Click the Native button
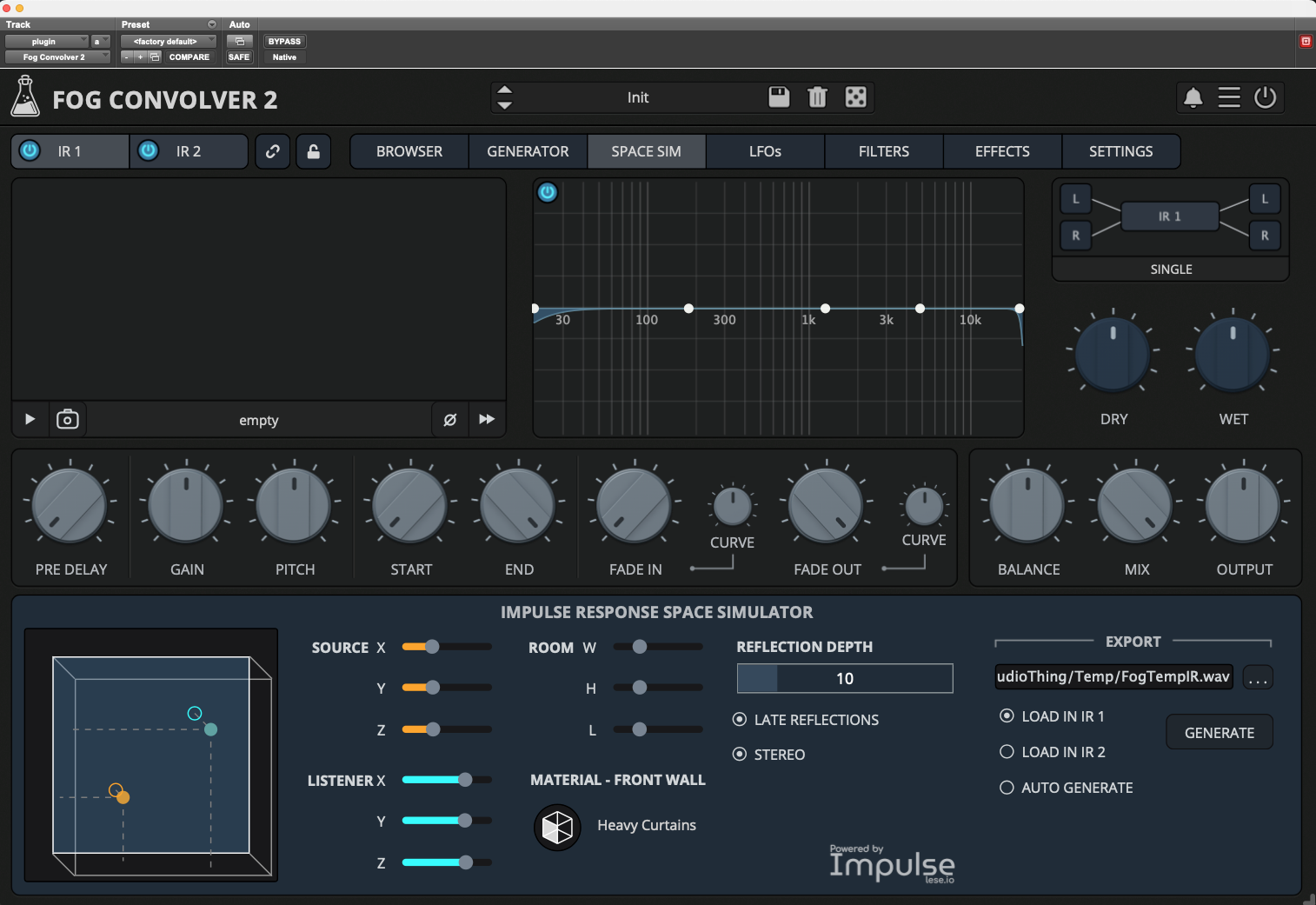Viewport: 1316px width, 905px height. (284, 57)
